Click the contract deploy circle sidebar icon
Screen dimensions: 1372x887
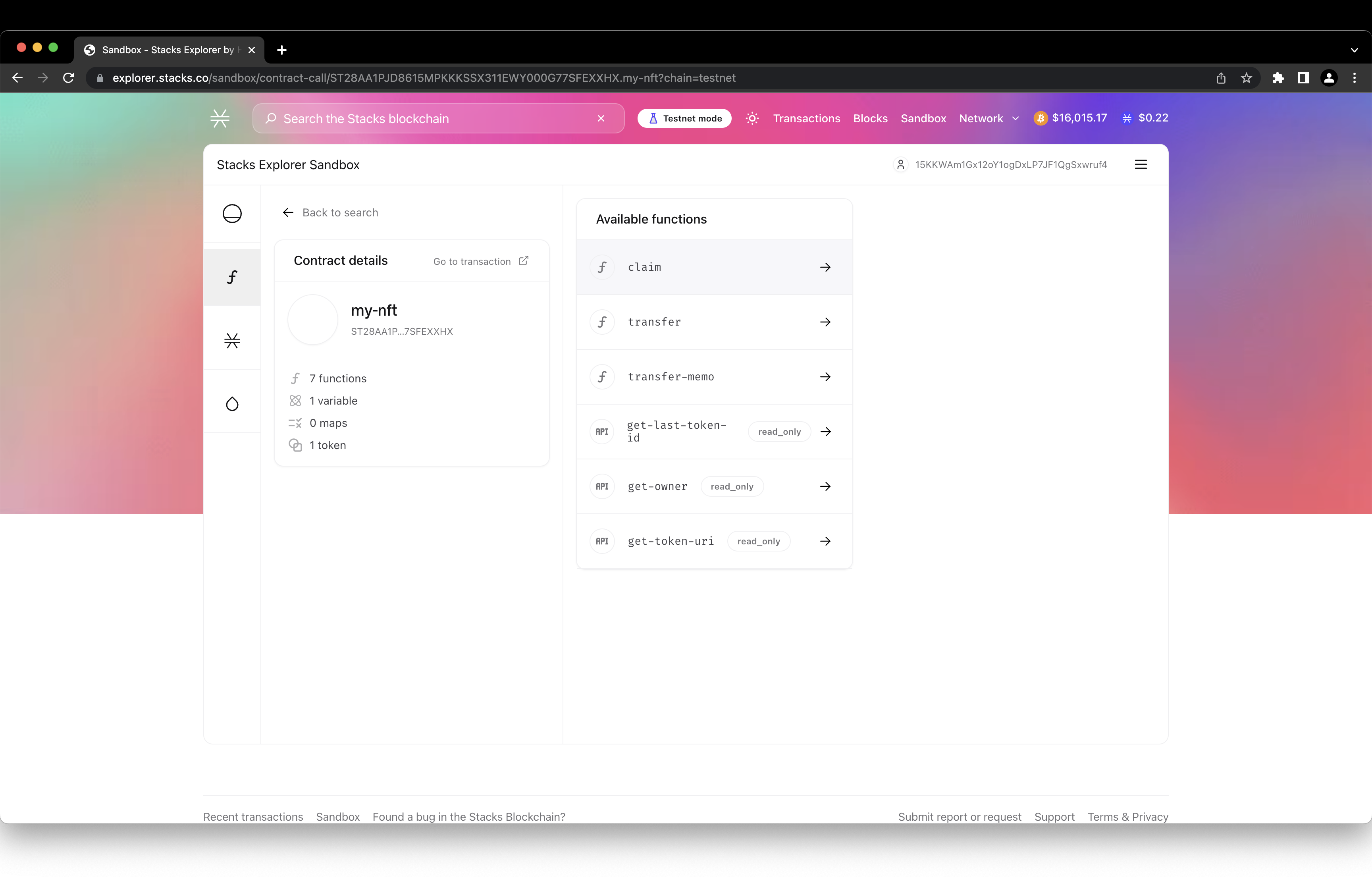click(x=232, y=214)
